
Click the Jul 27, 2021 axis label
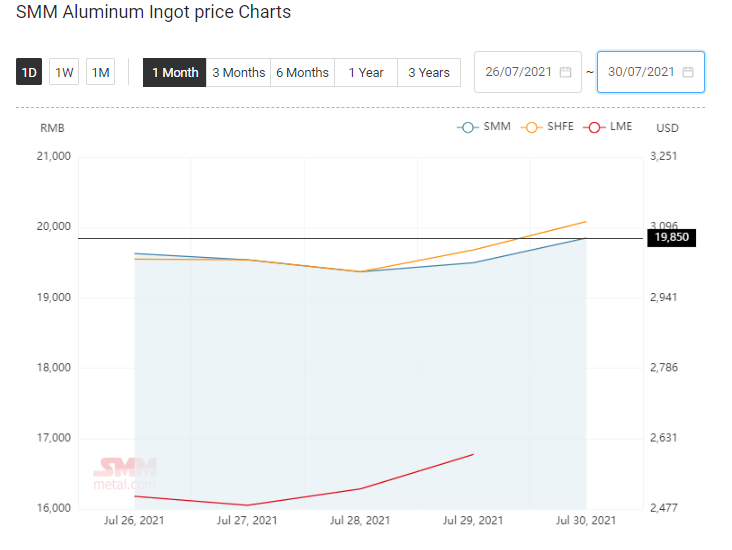[x=247, y=520]
